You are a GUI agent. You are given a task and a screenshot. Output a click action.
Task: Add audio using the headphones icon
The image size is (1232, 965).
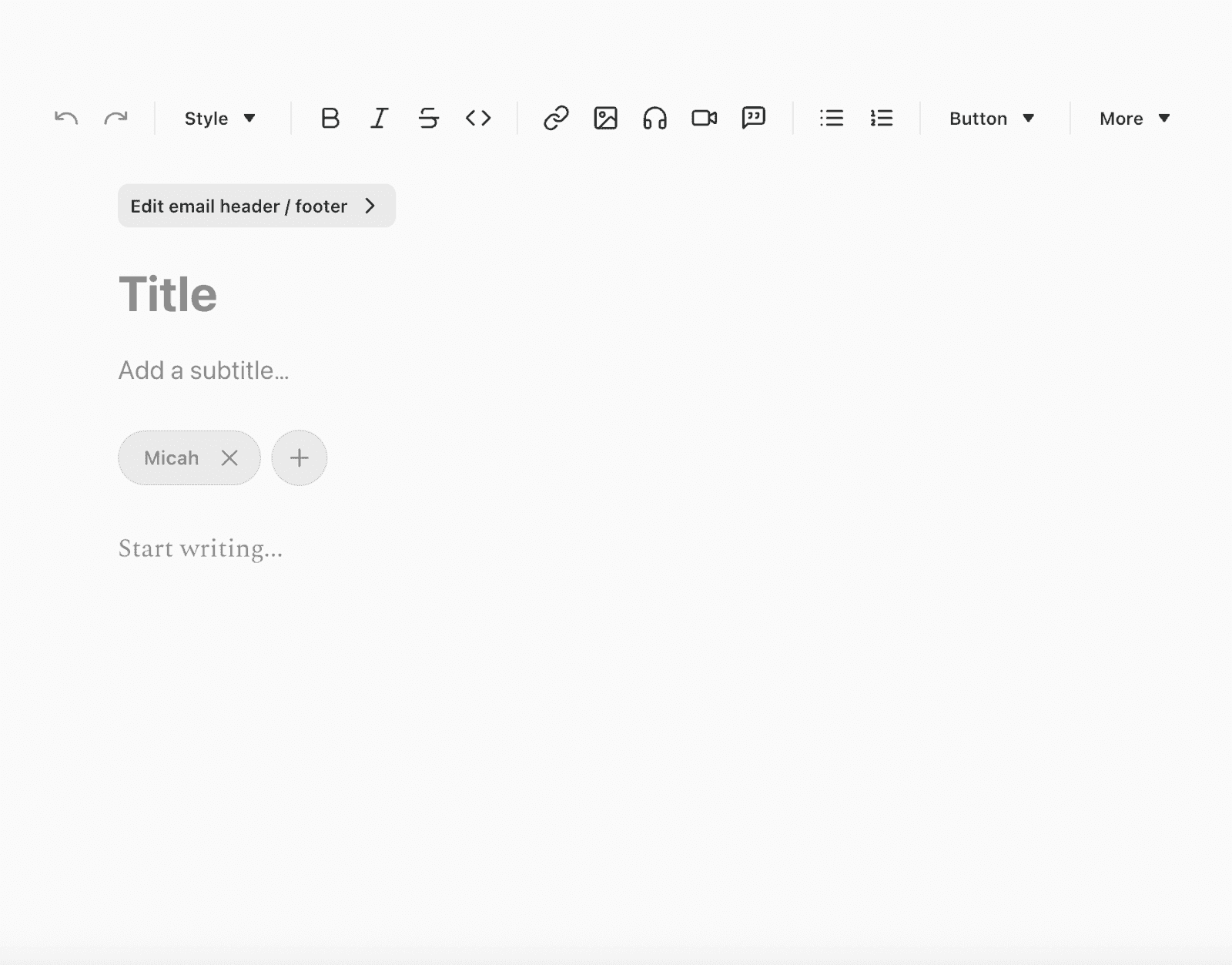pos(654,118)
